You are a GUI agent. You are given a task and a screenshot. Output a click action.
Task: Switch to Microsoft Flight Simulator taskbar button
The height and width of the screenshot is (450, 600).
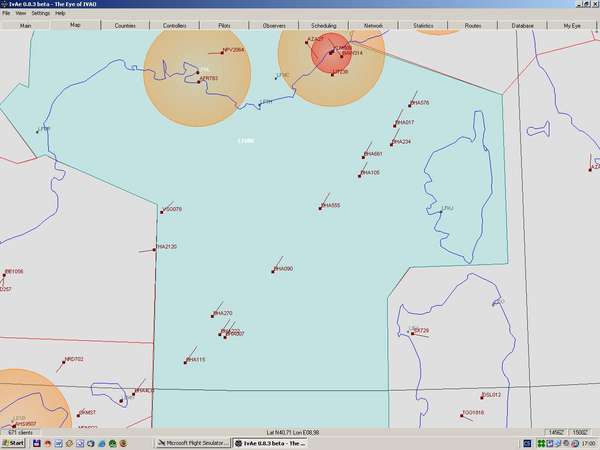193,443
